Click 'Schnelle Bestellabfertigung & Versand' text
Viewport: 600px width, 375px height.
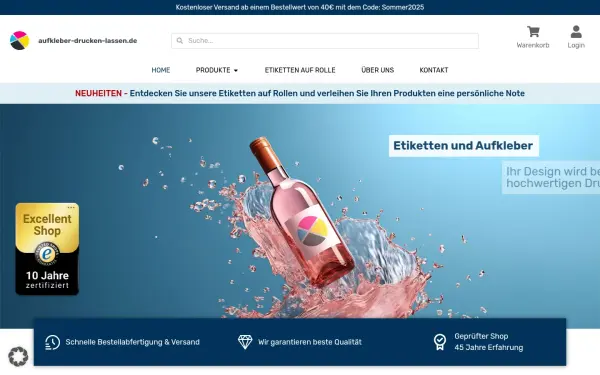tap(133, 342)
